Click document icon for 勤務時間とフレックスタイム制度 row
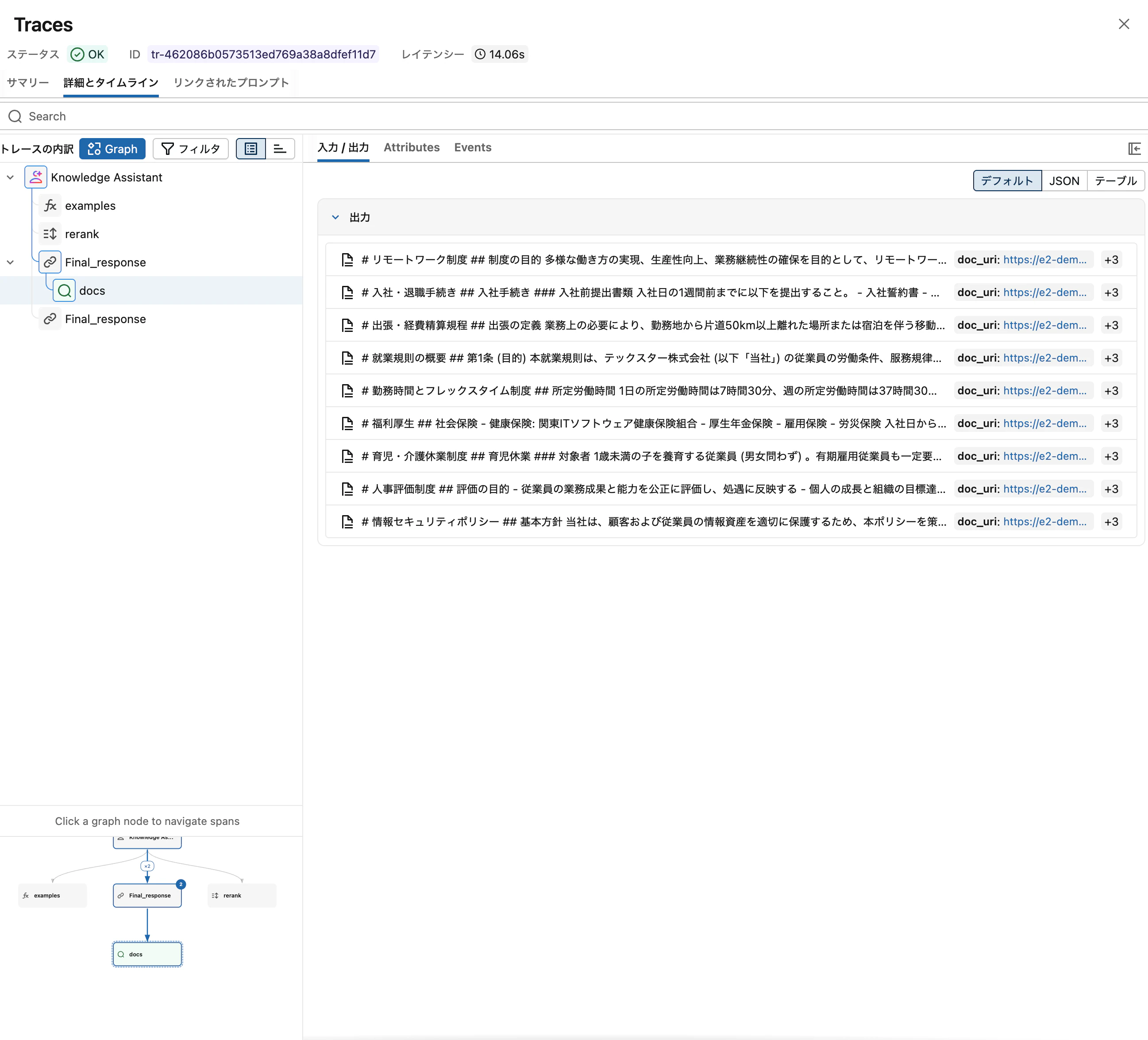This screenshot has height=1040, width=1148. [347, 391]
